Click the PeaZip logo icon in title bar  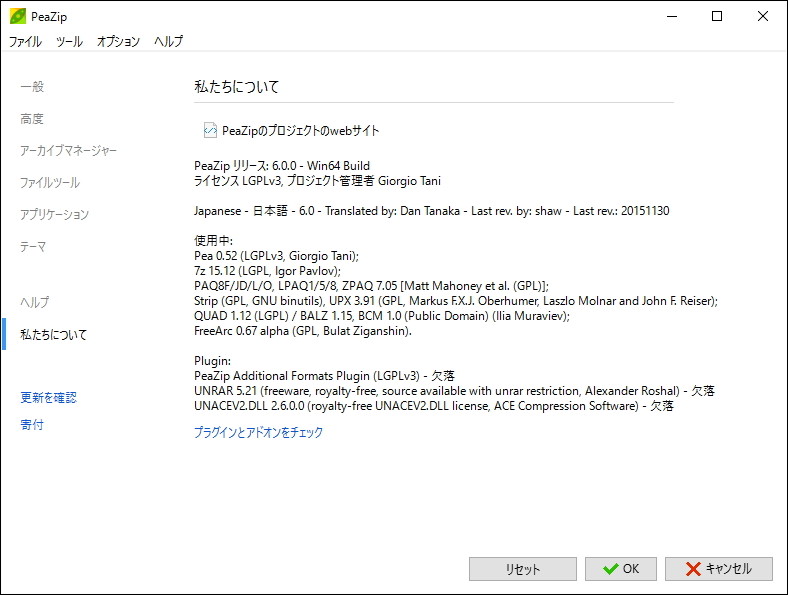point(18,16)
